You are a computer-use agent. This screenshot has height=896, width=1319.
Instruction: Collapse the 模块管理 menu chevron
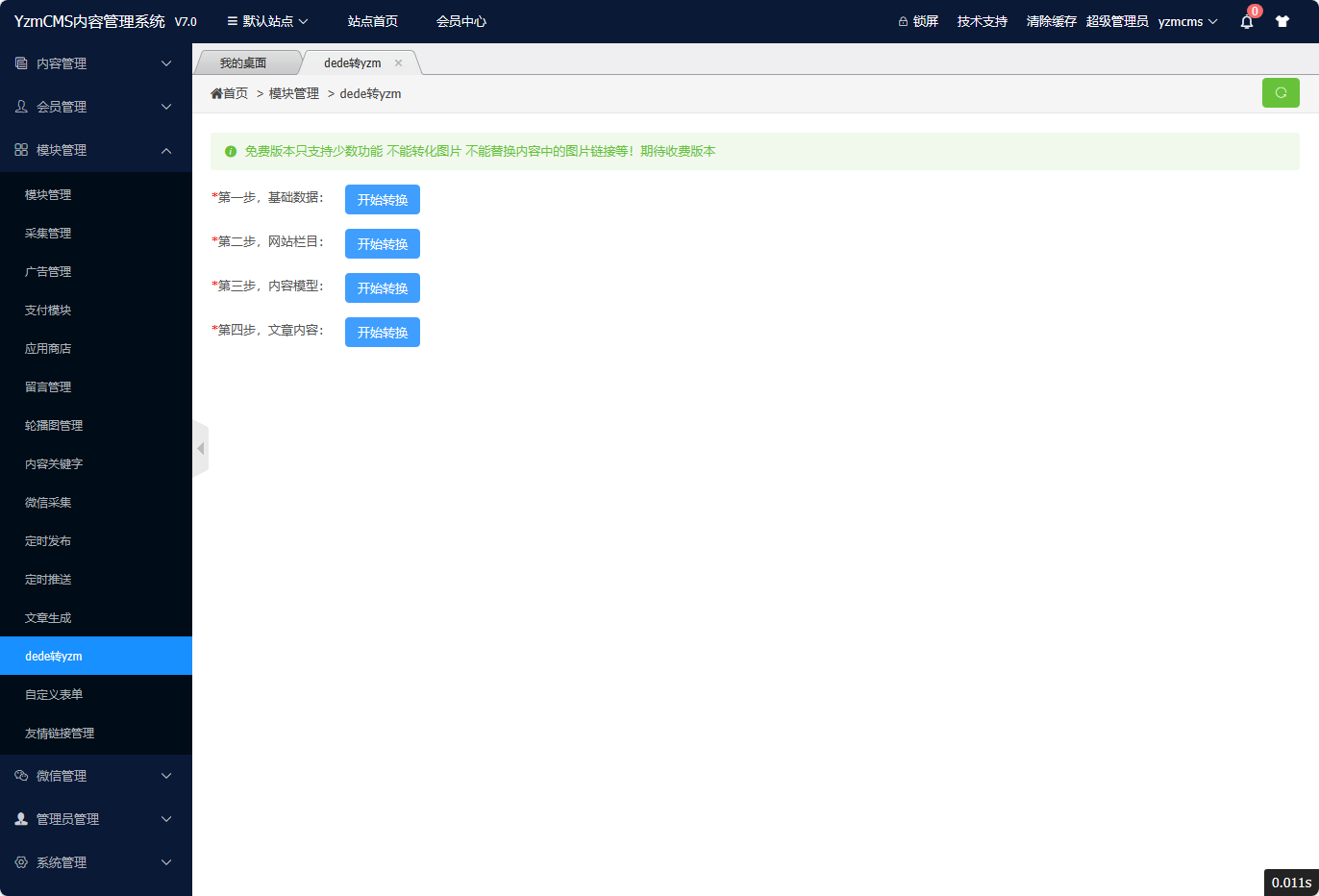(166, 150)
